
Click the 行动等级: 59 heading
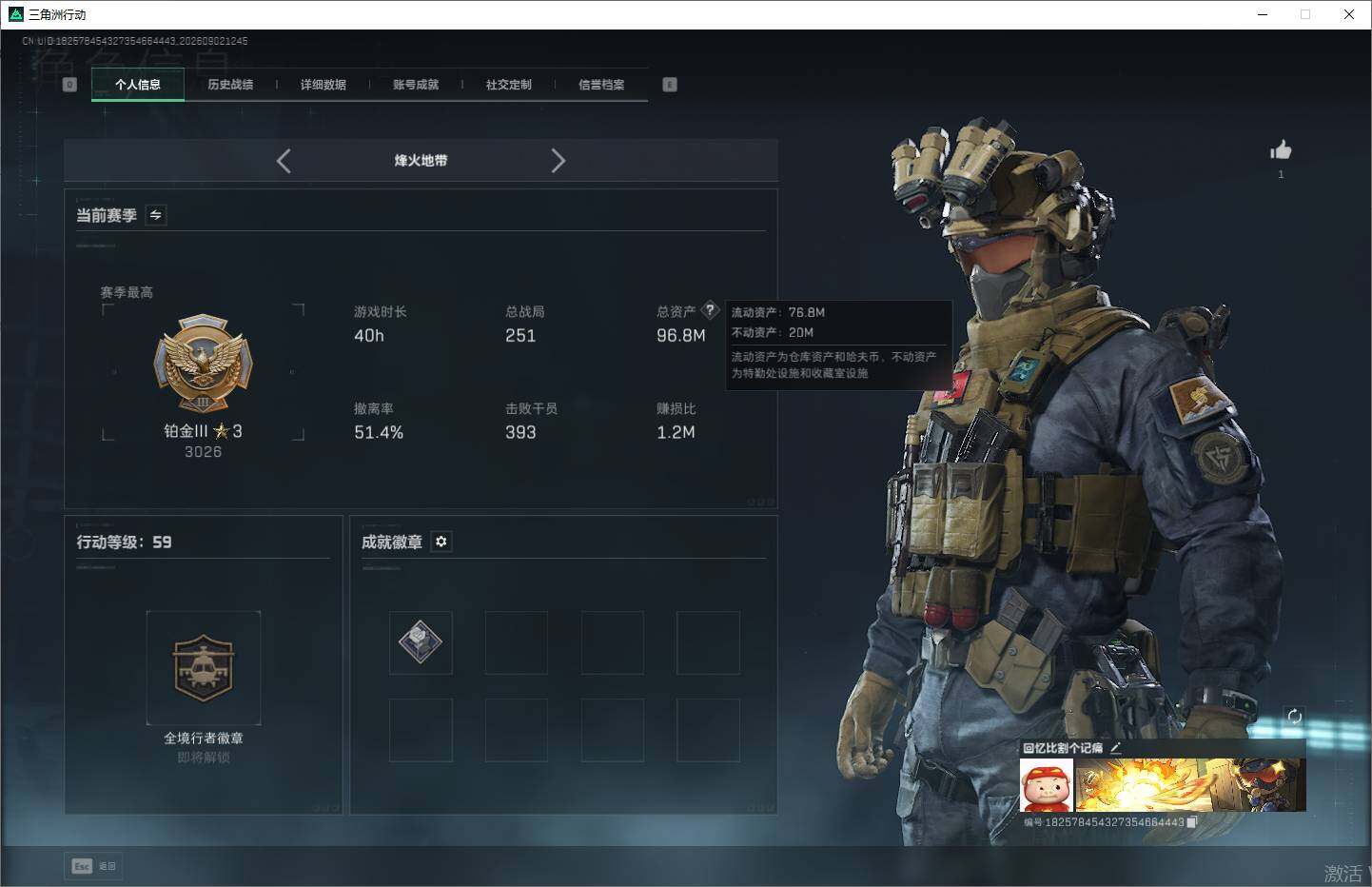click(125, 542)
